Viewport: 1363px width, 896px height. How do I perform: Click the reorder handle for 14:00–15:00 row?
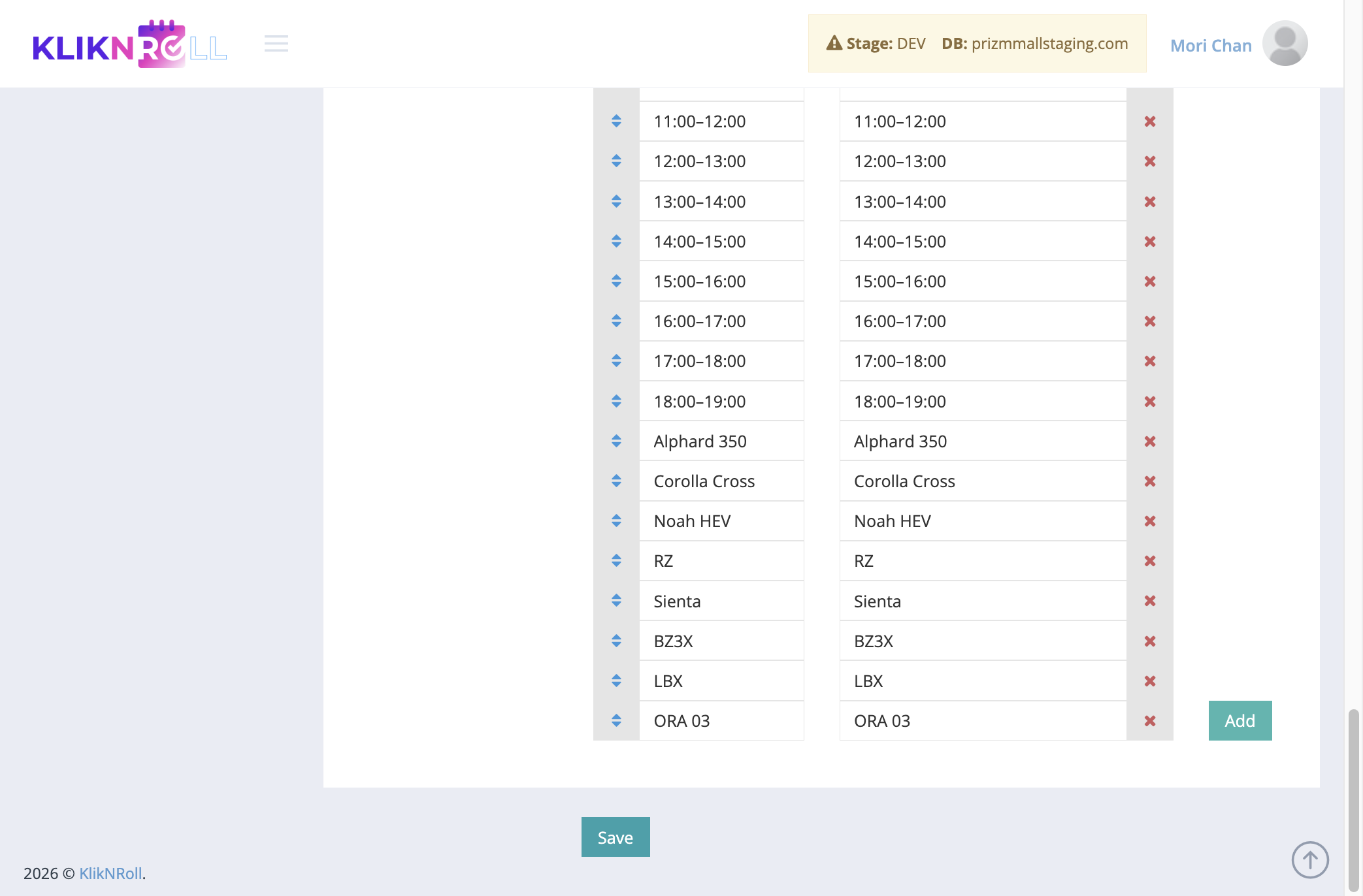pyautogui.click(x=616, y=242)
